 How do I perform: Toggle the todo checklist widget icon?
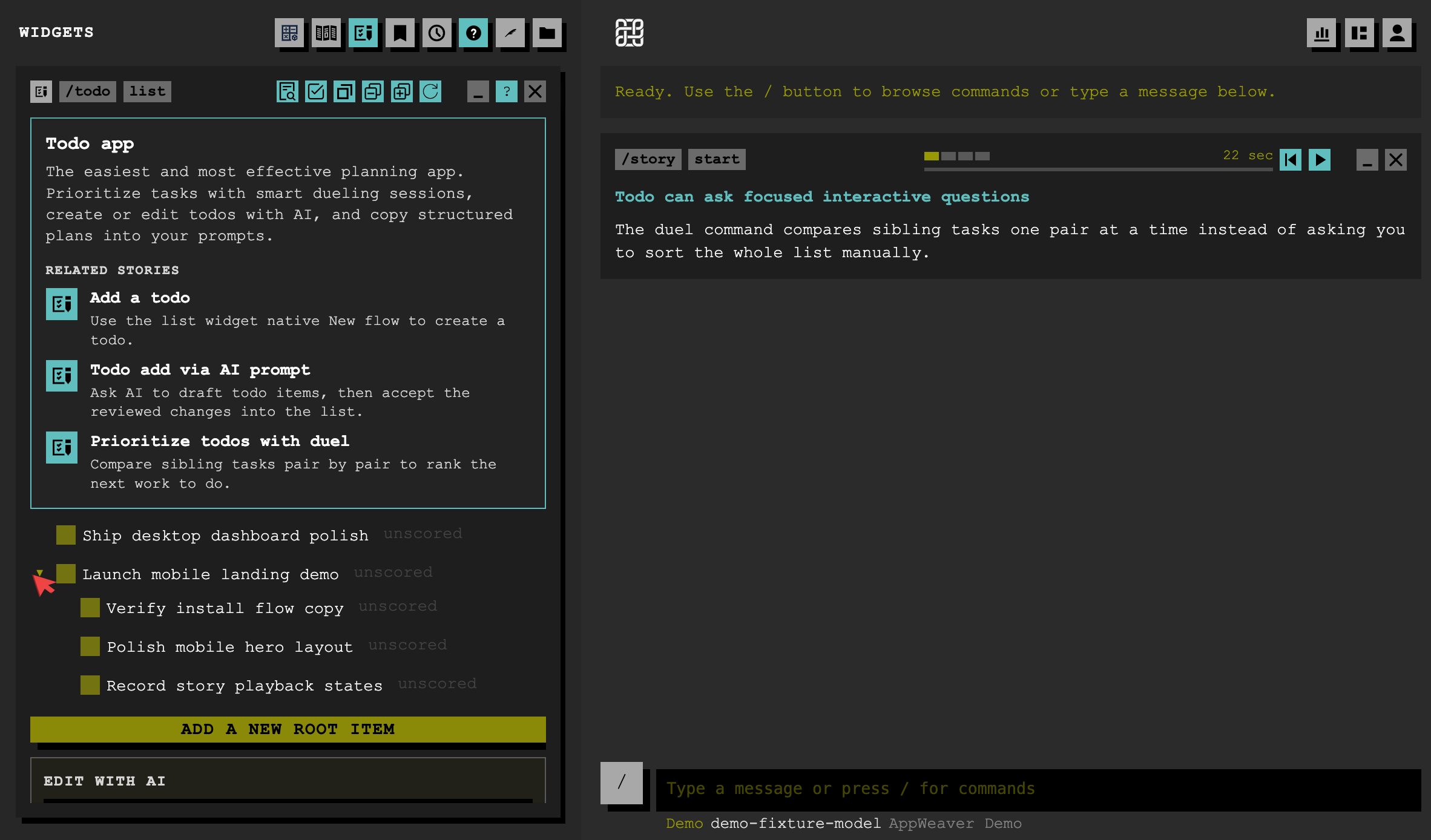(x=363, y=33)
